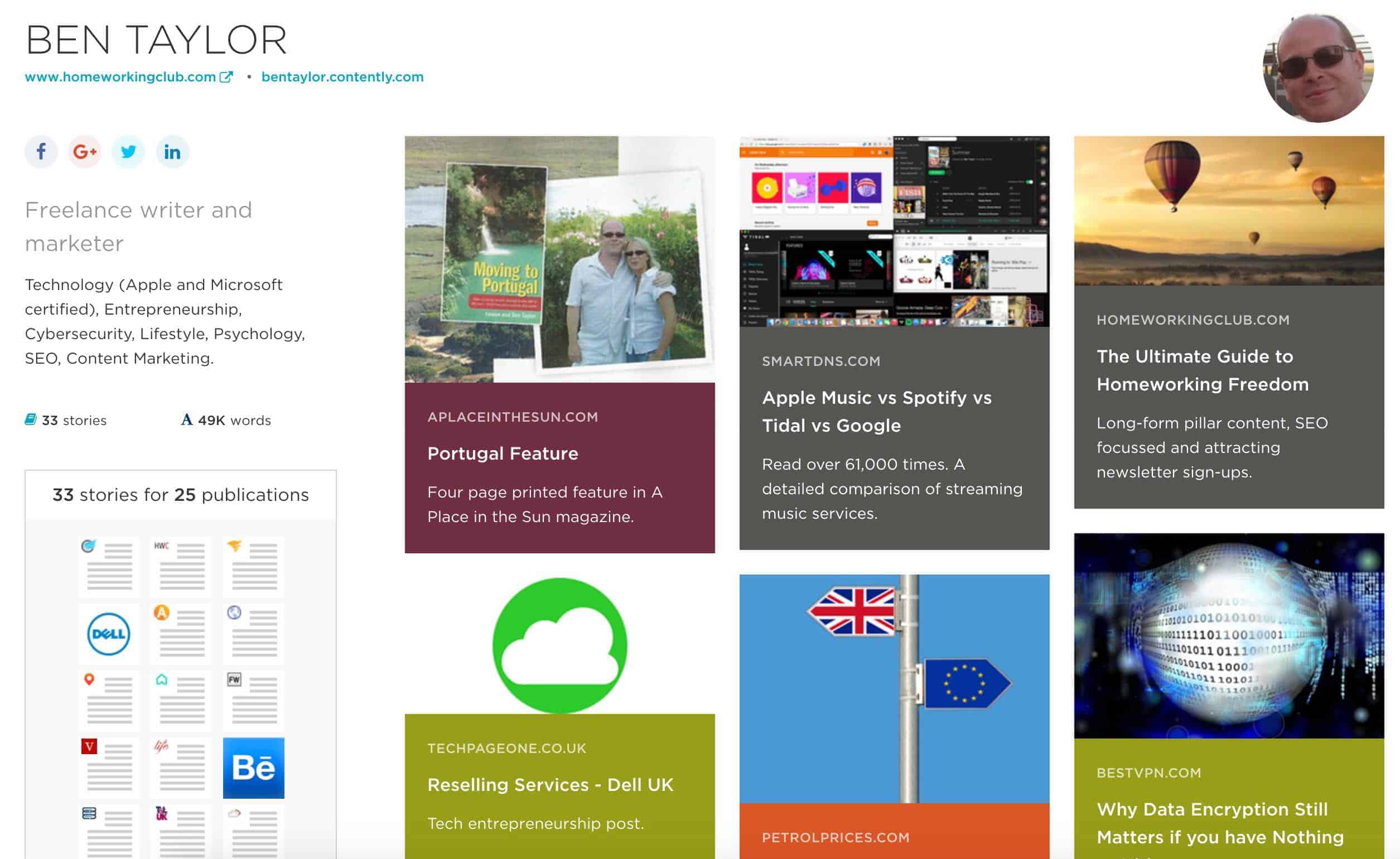This screenshot has height=859, width=1400.
Task: Open the bentaylor.contently.com link
Action: 342,77
